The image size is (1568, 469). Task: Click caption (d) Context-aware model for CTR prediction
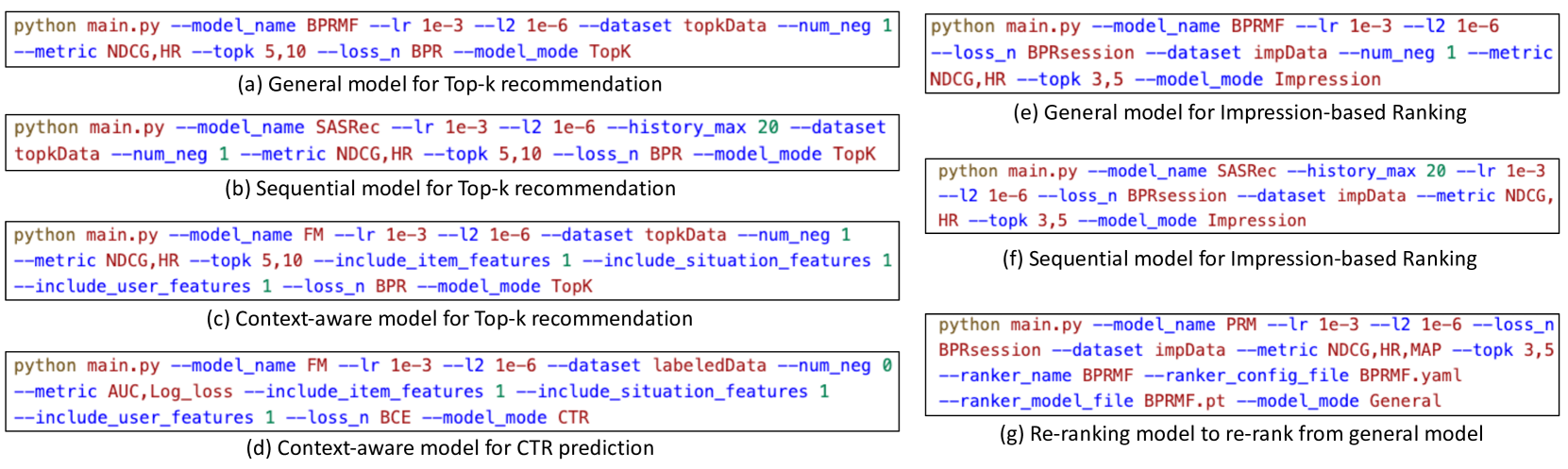449,447
